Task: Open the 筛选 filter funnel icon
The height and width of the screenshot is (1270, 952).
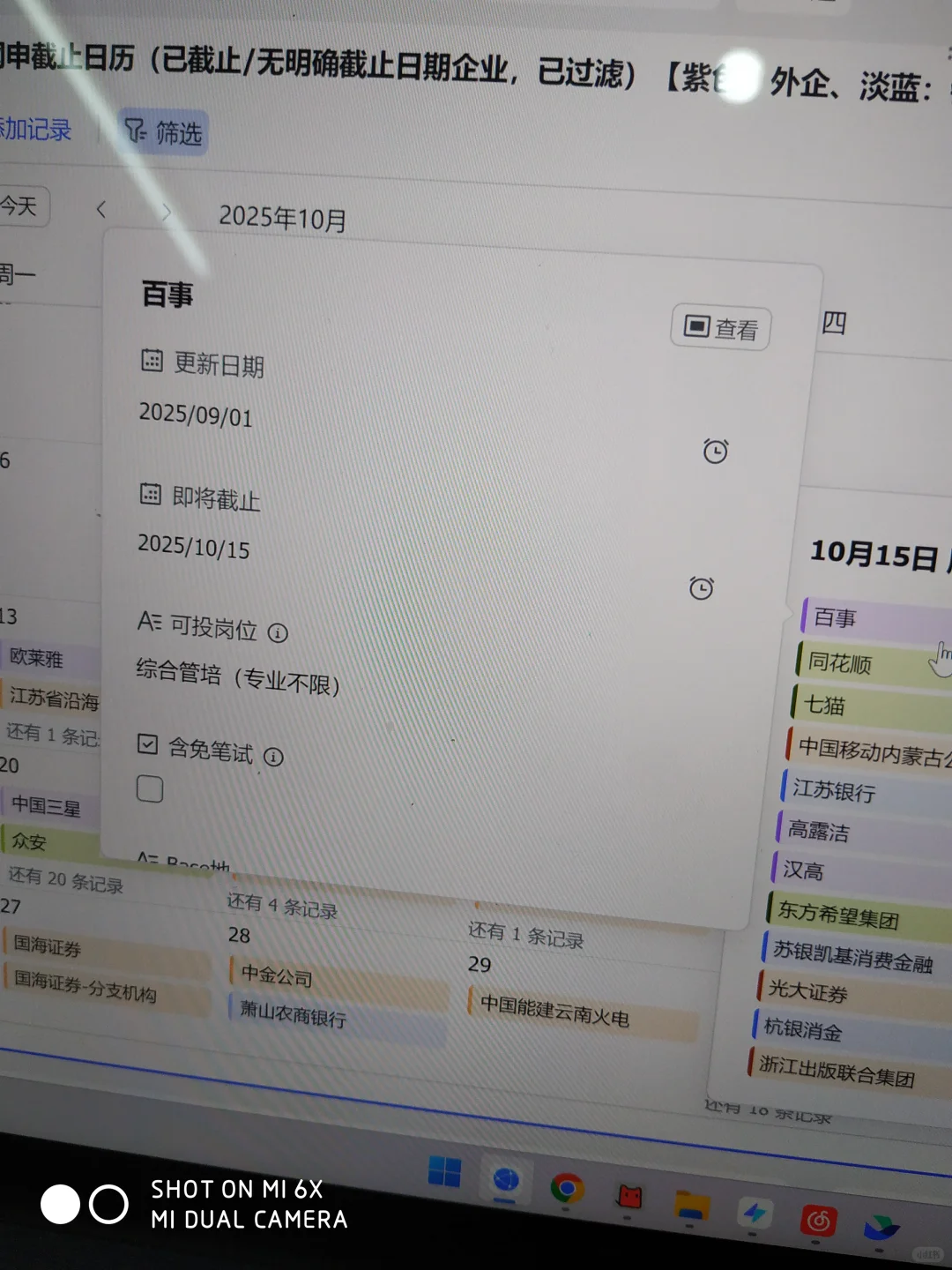Action: [136, 132]
